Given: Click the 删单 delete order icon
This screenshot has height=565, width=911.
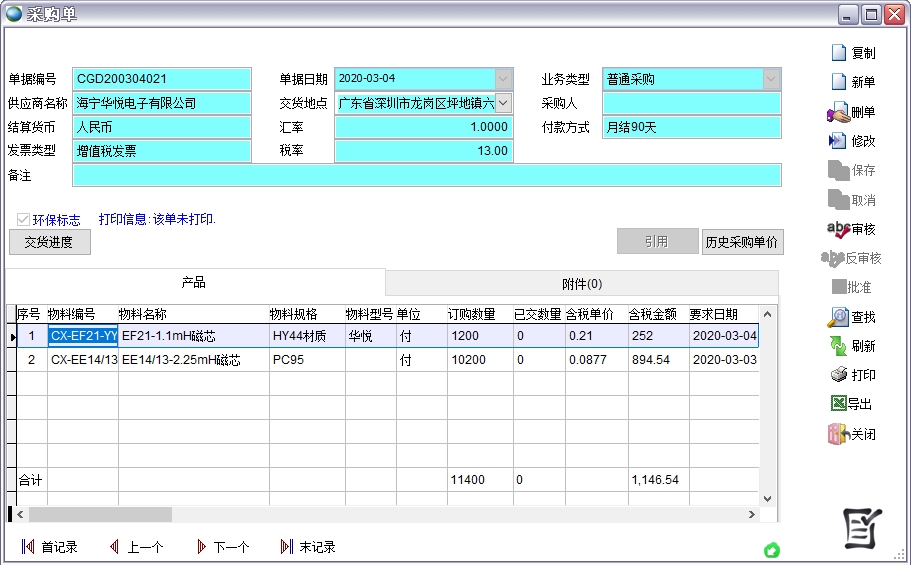Looking at the screenshot, I should click(x=838, y=112).
